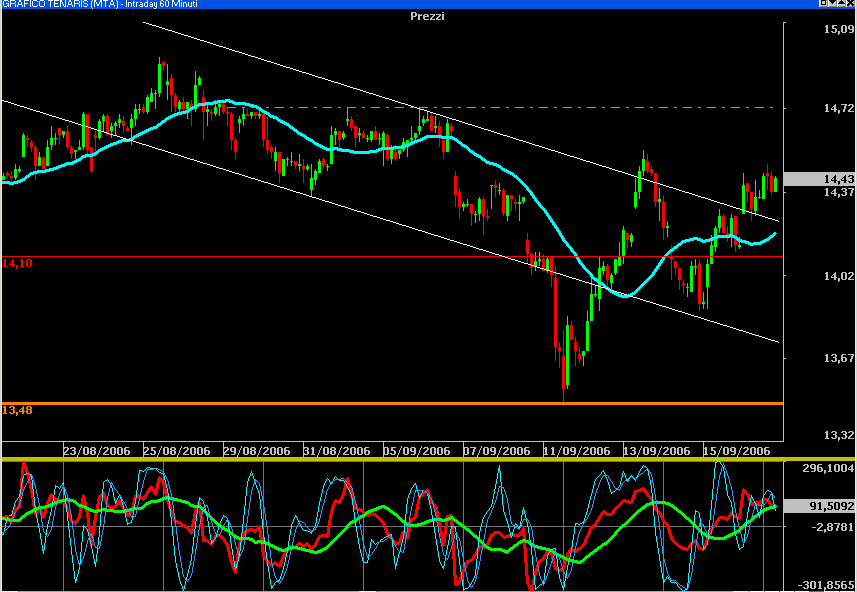Viewport: 857px width, 592px height.
Task: Close the Tenaris chart window
Action: [850, 3]
